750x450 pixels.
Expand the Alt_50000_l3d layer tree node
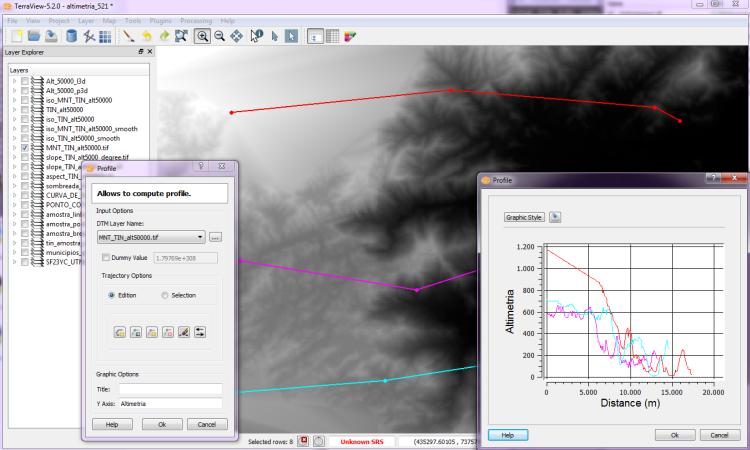point(14,81)
